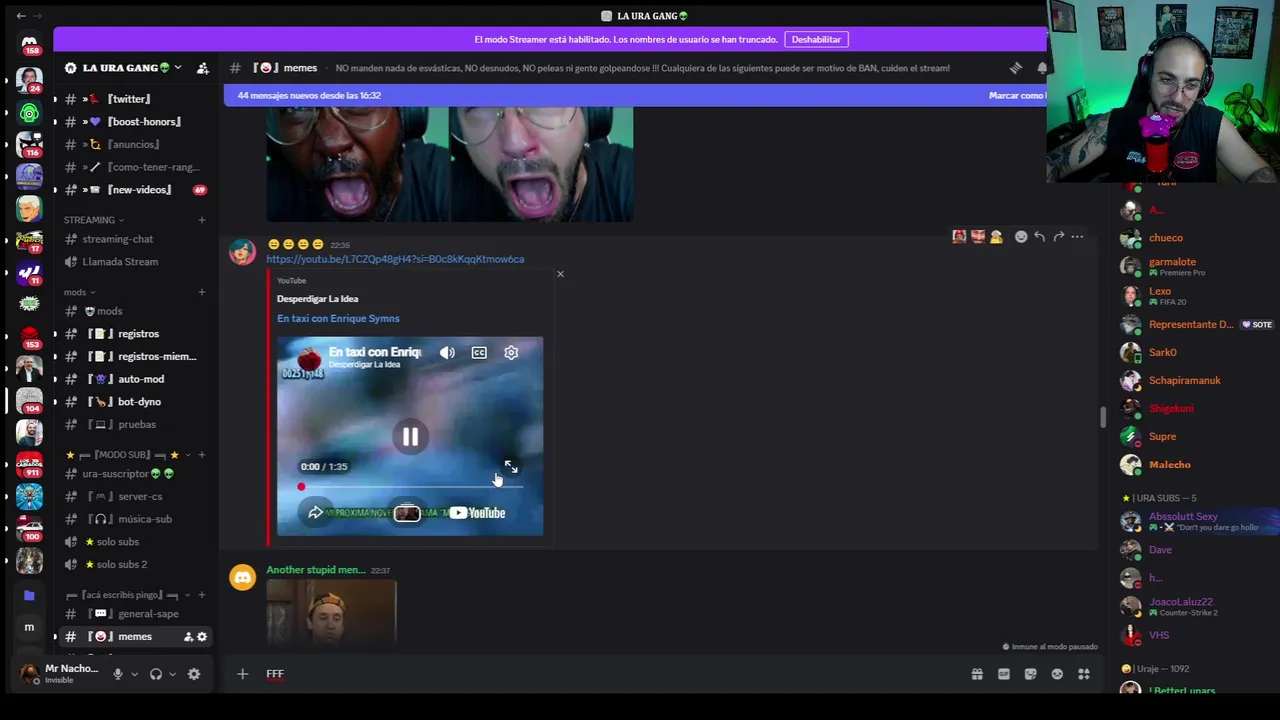Open the música-sub channel
Viewport: 1280px width, 720px height.
click(134, 519)
